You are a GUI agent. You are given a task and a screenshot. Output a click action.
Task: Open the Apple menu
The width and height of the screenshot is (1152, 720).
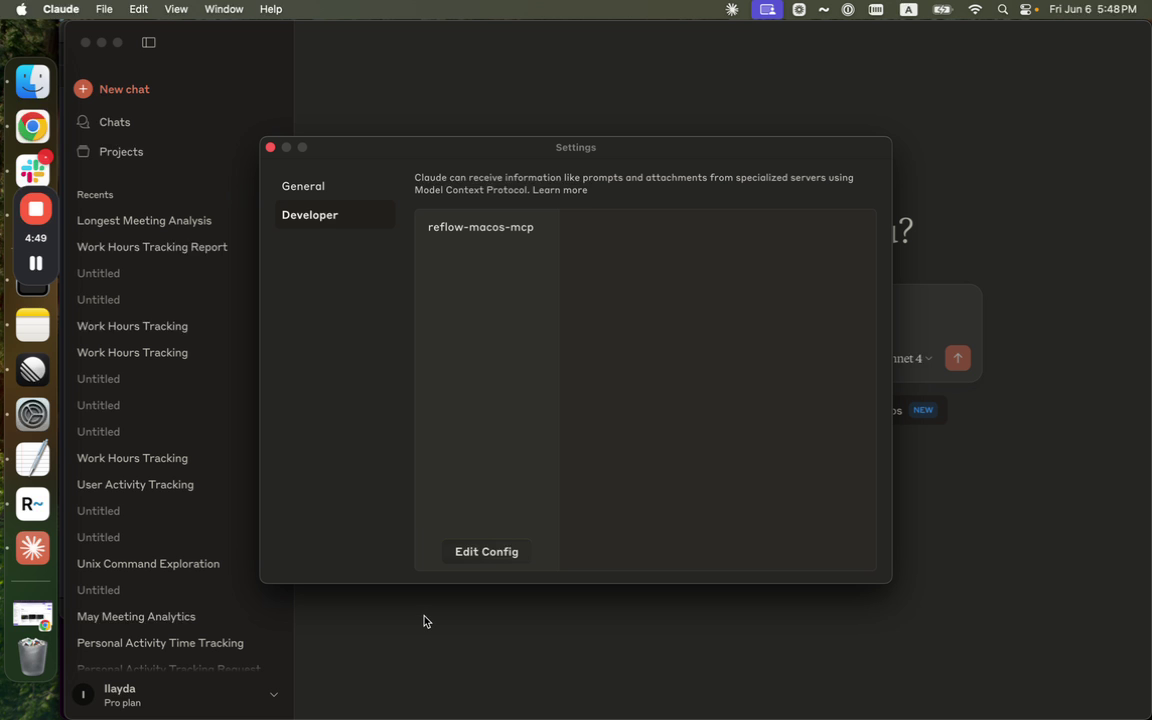[21, 10]
